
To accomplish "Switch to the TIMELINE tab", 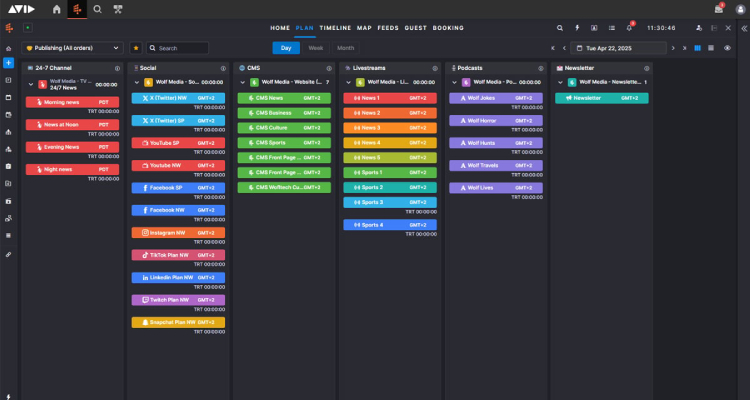I will [x=335, y=28].
